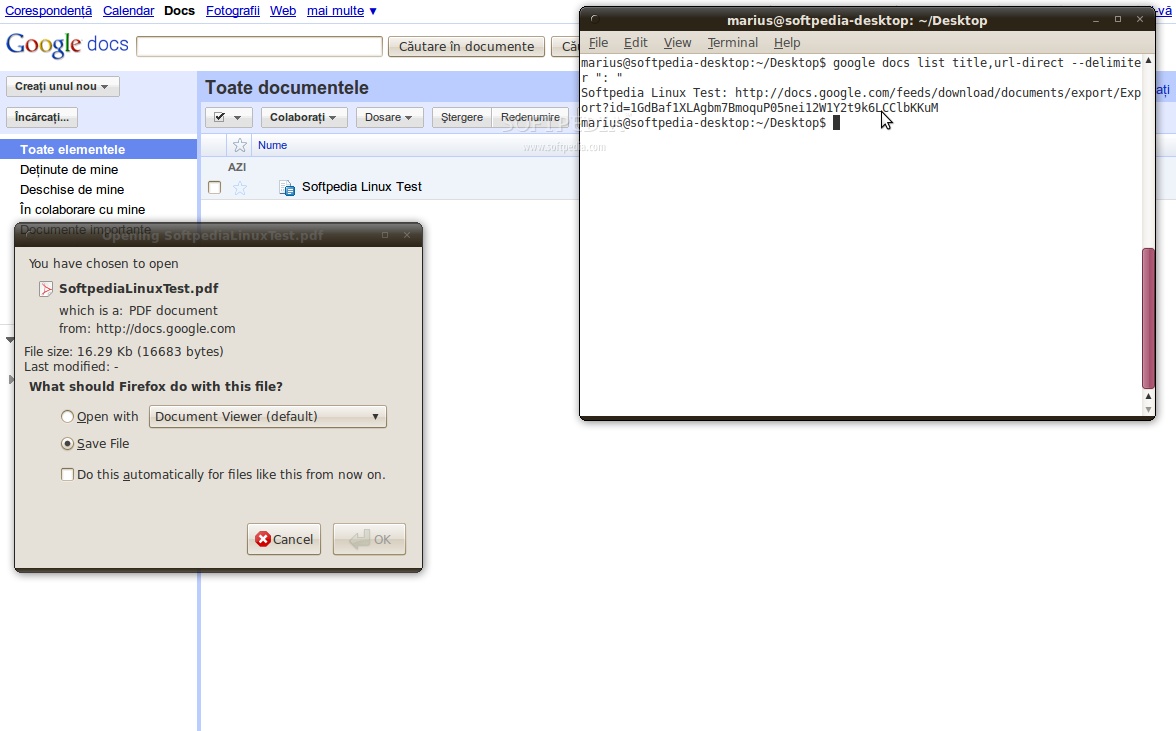Click the docs.google.com export URL in terminal
This screenshot has width=1176, height=731.
click(861, 100)
